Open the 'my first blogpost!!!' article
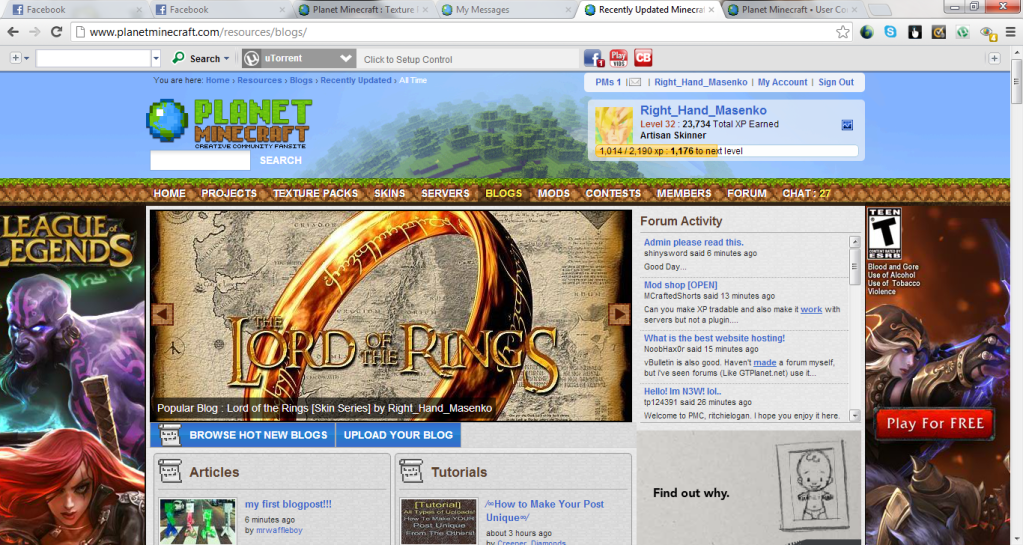This screenshot has width=1023, height=545. pos(288,504)
